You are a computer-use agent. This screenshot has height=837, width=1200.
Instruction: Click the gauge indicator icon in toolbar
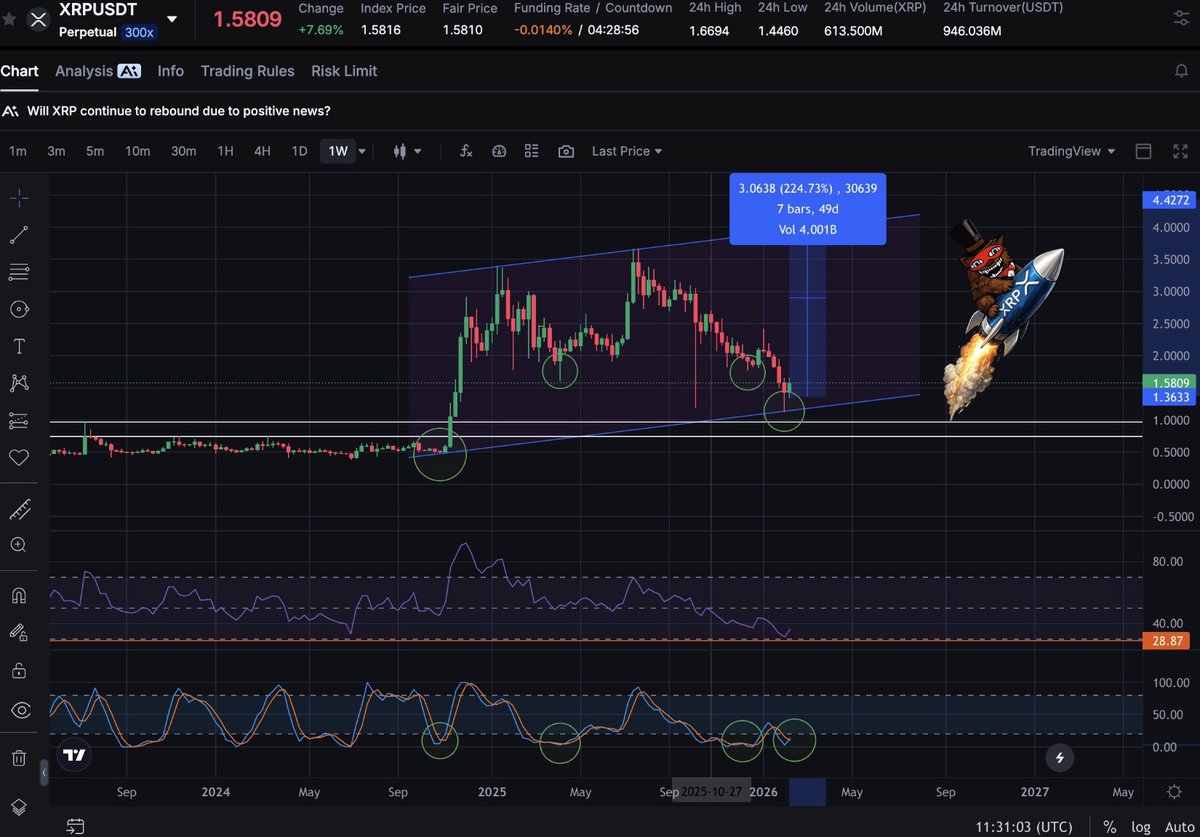[x=499, y=151]
